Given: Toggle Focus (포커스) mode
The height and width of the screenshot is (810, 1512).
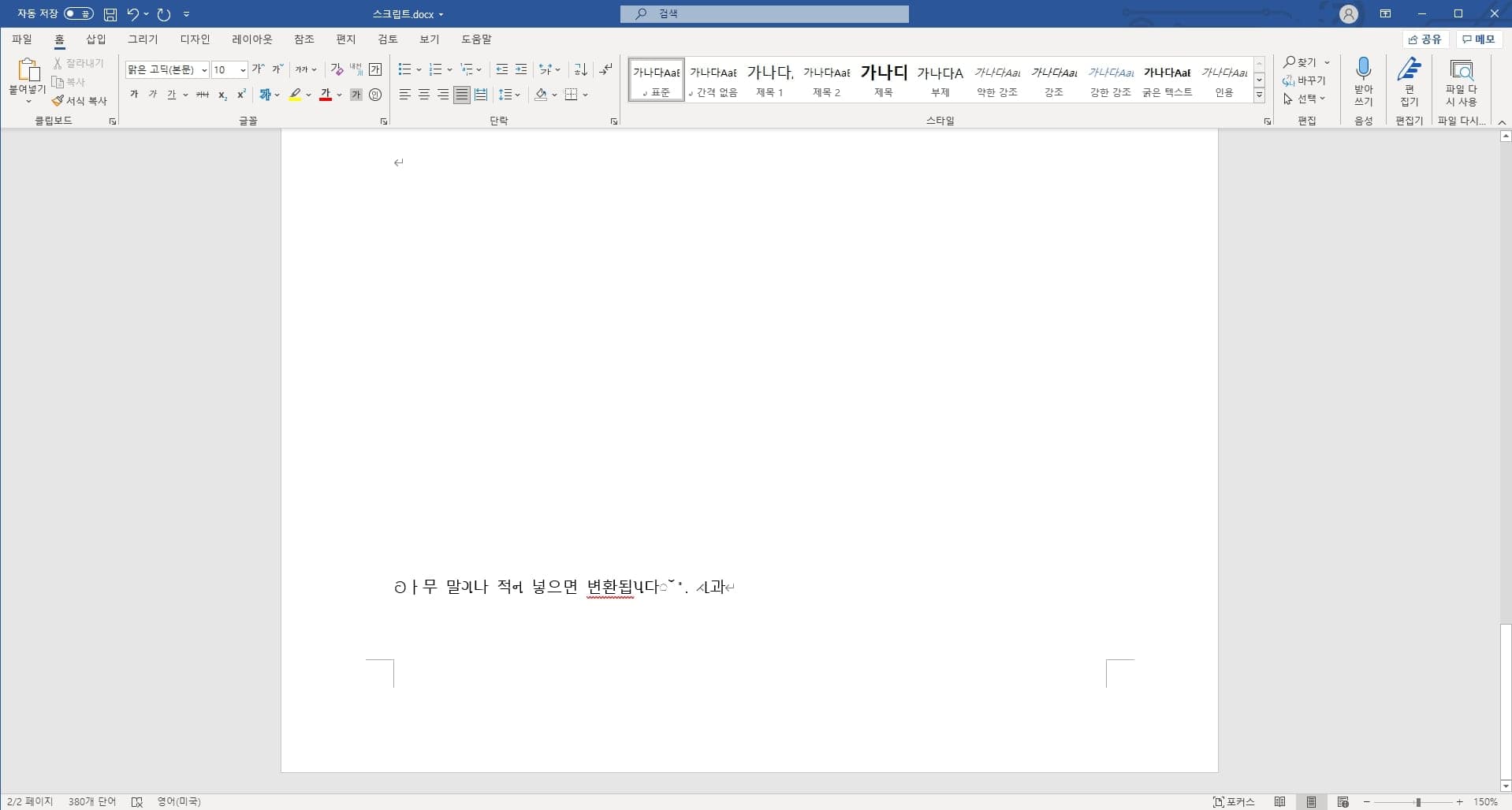Looking at the screenshot, I should (x=1234, y=802).
